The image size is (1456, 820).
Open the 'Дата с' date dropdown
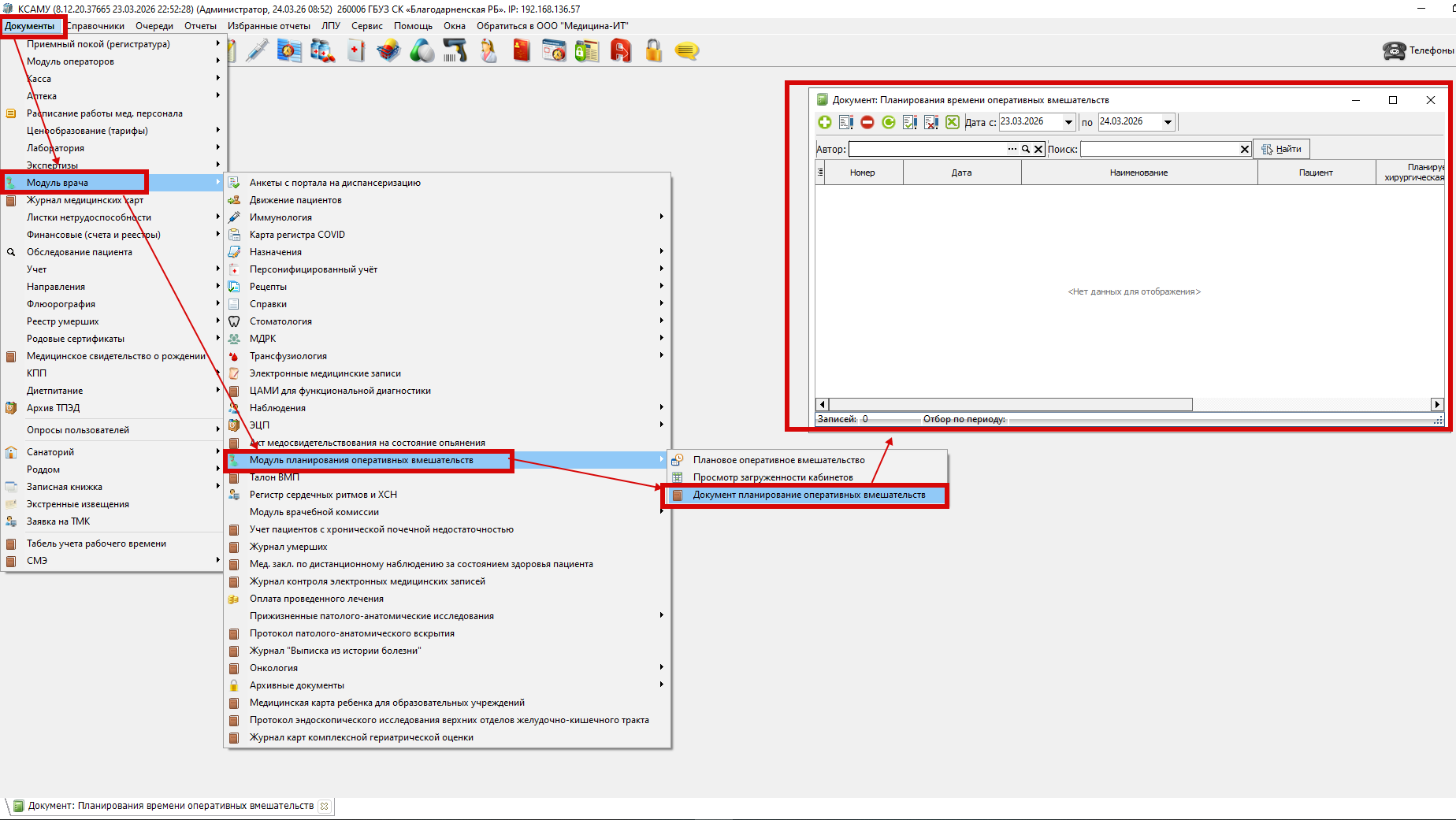[x=1068, y=122]
